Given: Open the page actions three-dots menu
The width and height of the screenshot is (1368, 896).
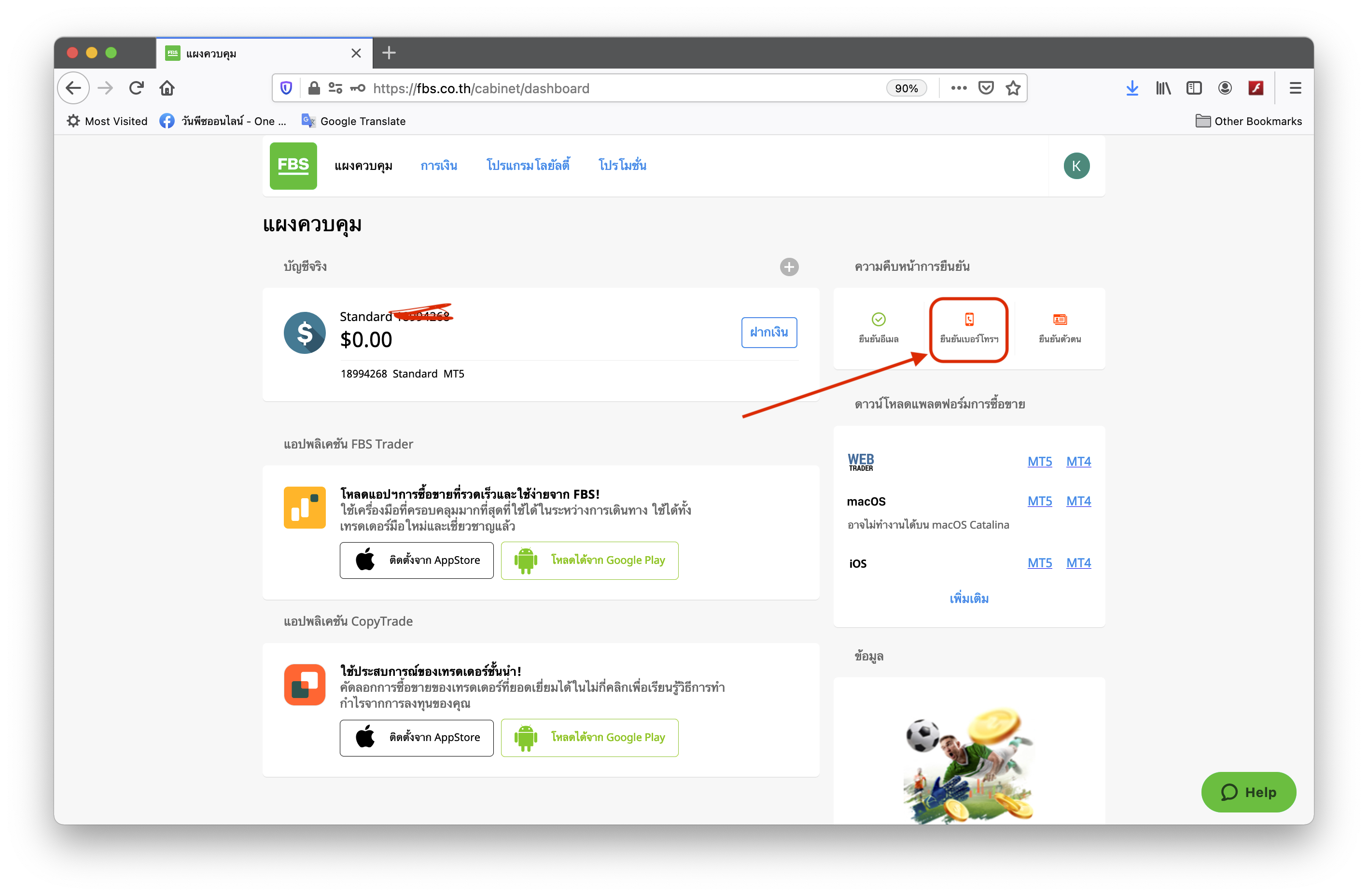Looking at the screenshot, I should tap(958, 88).
